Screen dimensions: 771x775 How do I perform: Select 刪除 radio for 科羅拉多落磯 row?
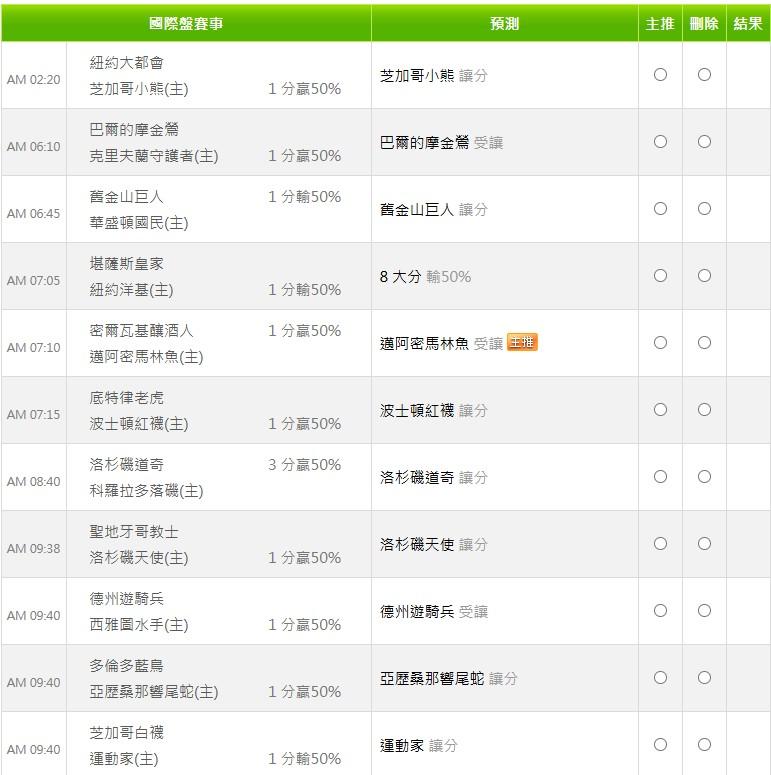click(704, 476)
